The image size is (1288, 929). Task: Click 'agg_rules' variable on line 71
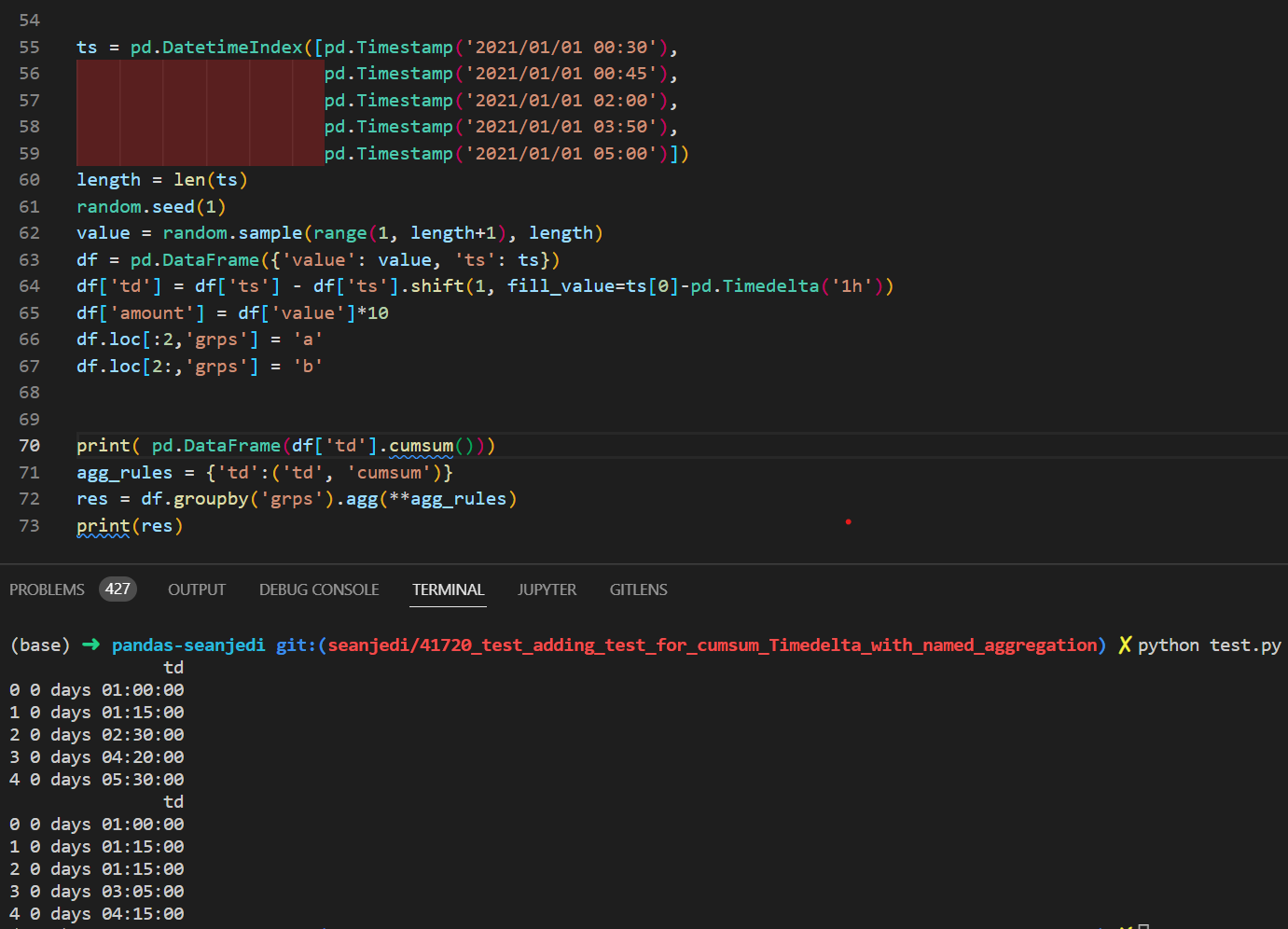coord(124,473)
